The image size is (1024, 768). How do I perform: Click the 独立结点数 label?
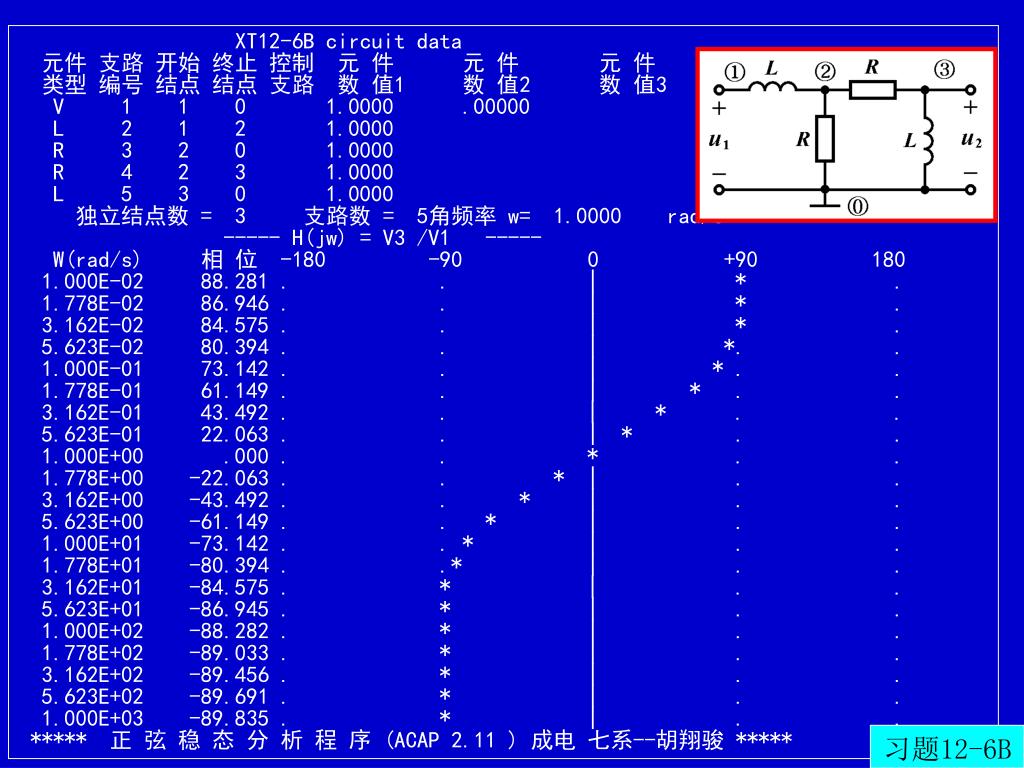point(133,216)
